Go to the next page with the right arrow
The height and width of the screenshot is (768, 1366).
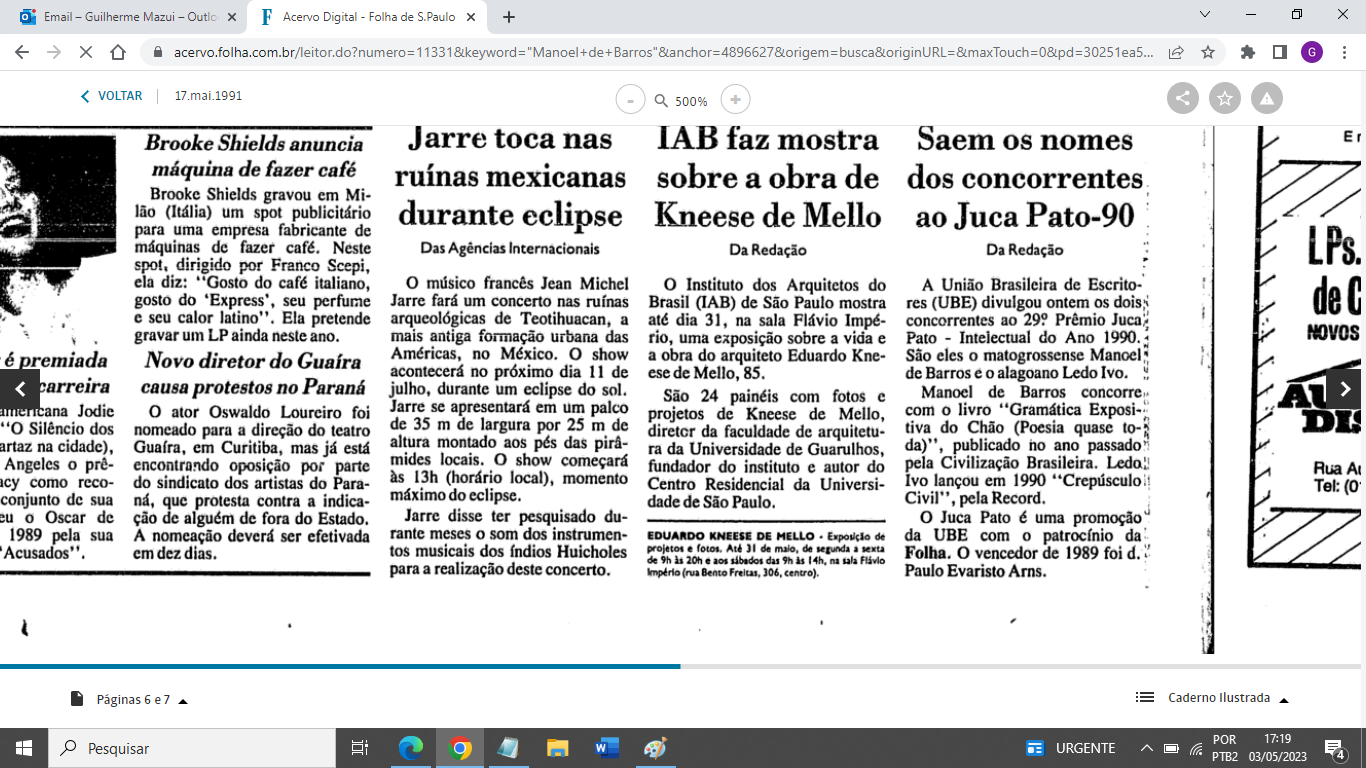[1345, 389]
